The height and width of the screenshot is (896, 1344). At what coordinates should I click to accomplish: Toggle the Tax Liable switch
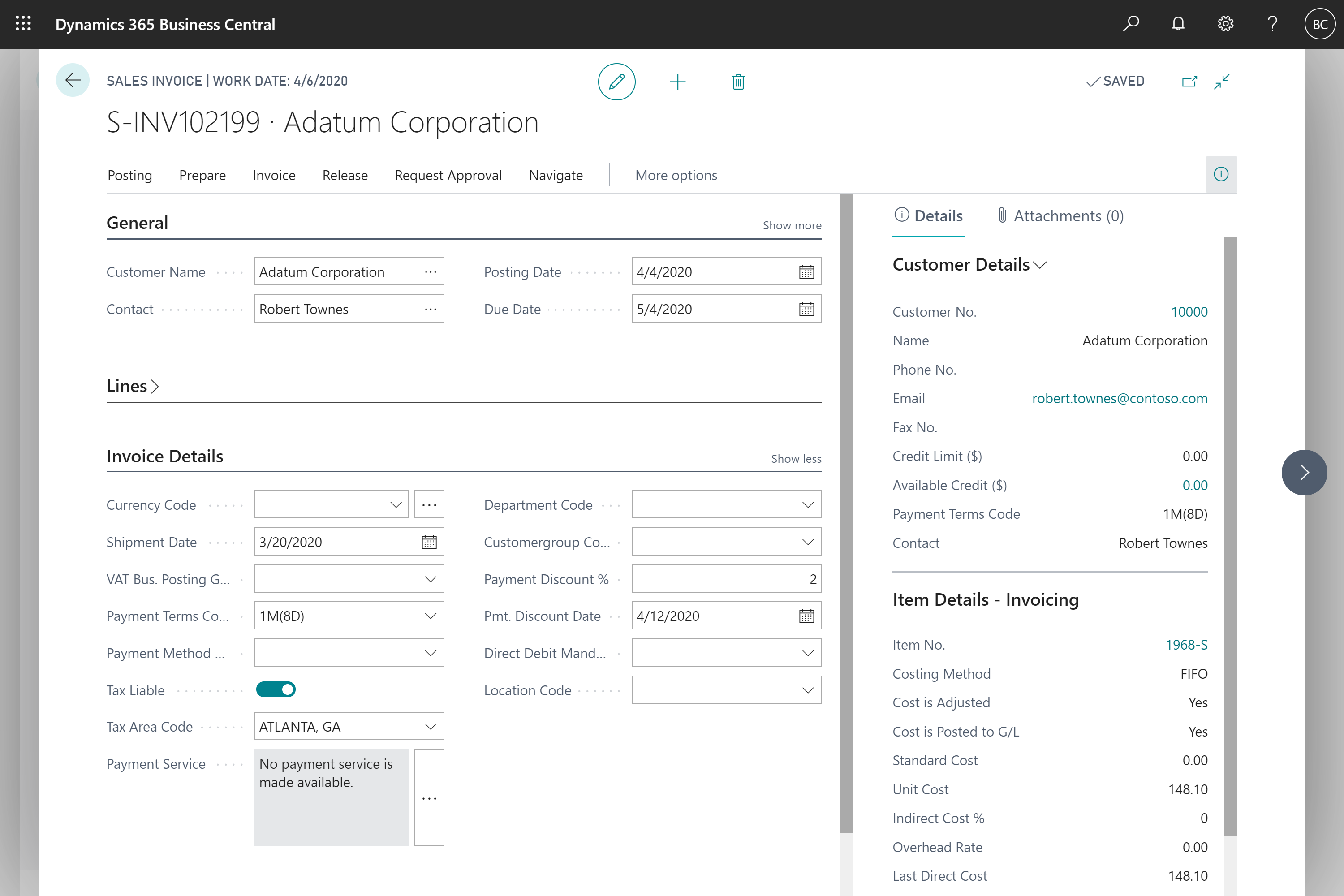pyautogui.click(x=275, y=689)
